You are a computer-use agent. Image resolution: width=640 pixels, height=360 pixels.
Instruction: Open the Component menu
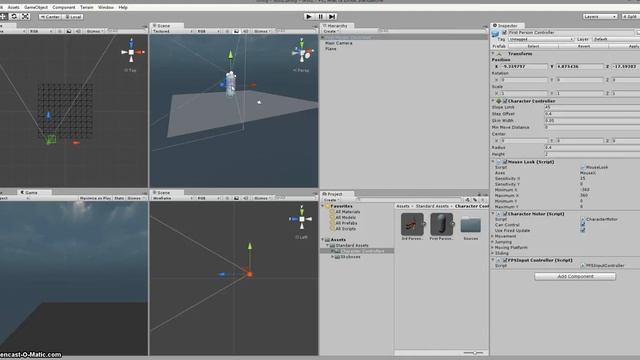(64, 7)
